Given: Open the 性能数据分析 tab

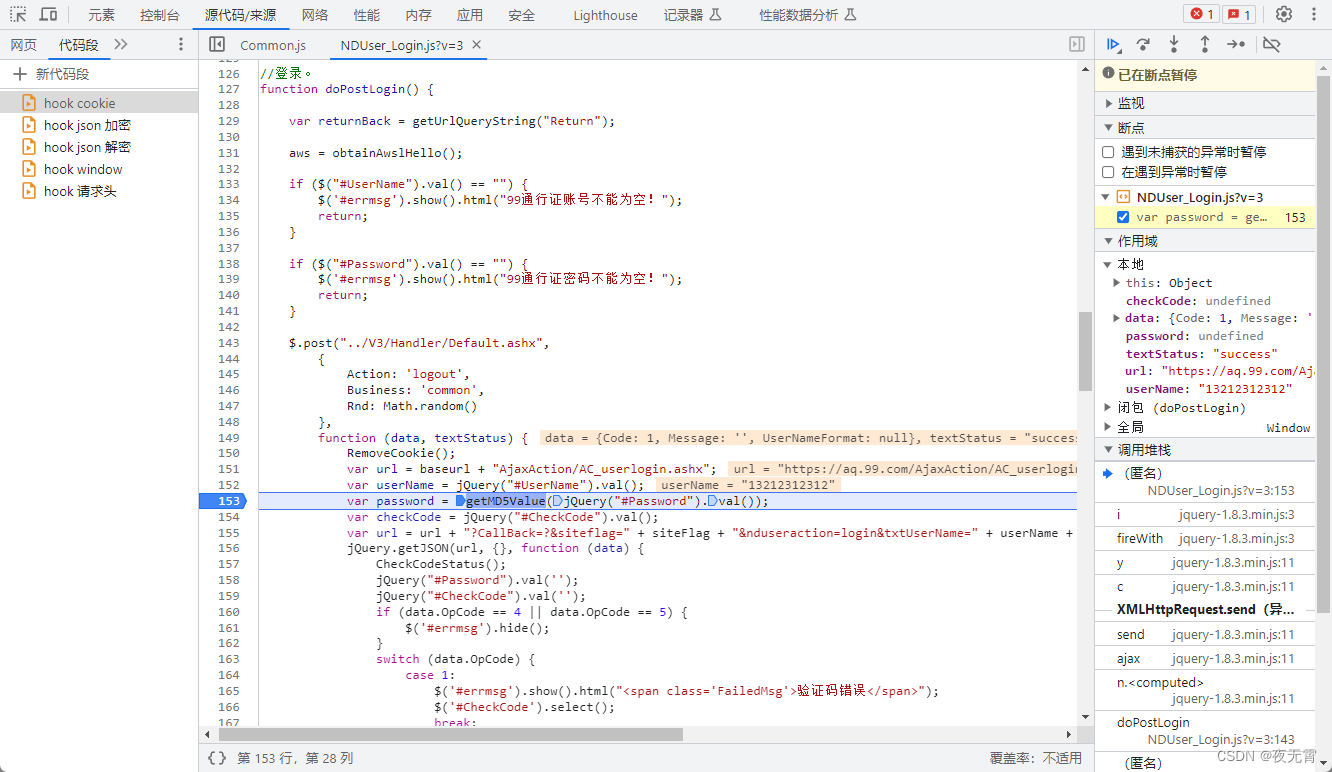Looking at the screenshot, I should [x=808, y=15].
